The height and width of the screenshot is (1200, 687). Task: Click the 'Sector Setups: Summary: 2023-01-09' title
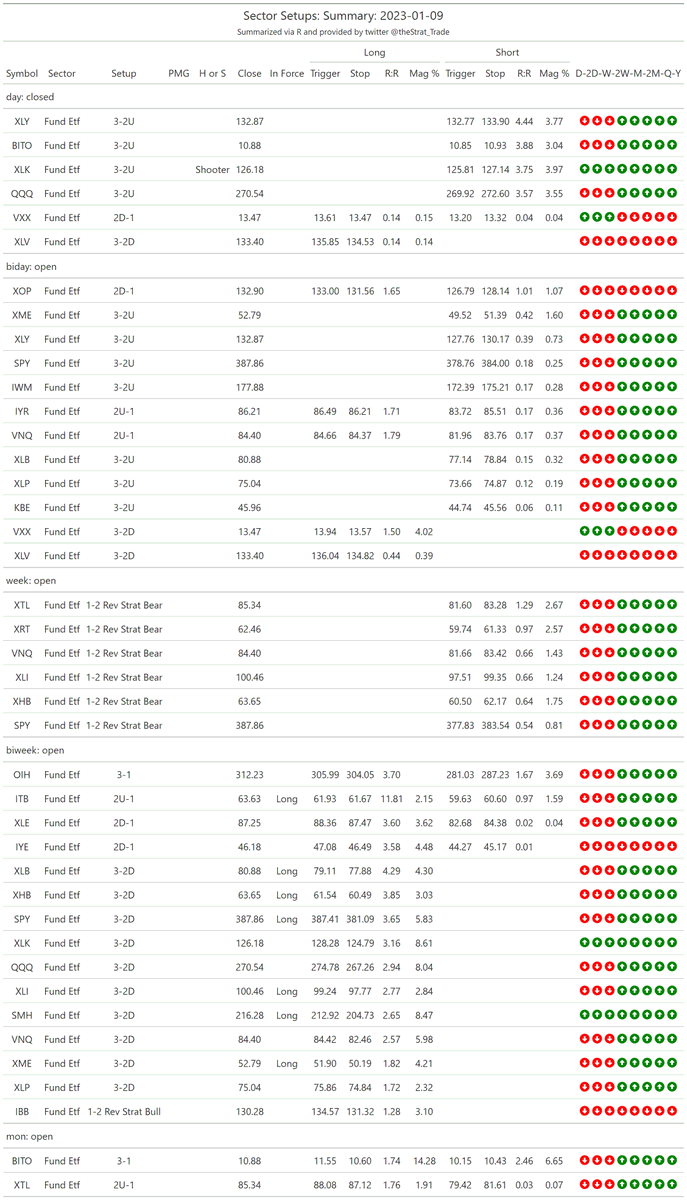pos(344,16)
